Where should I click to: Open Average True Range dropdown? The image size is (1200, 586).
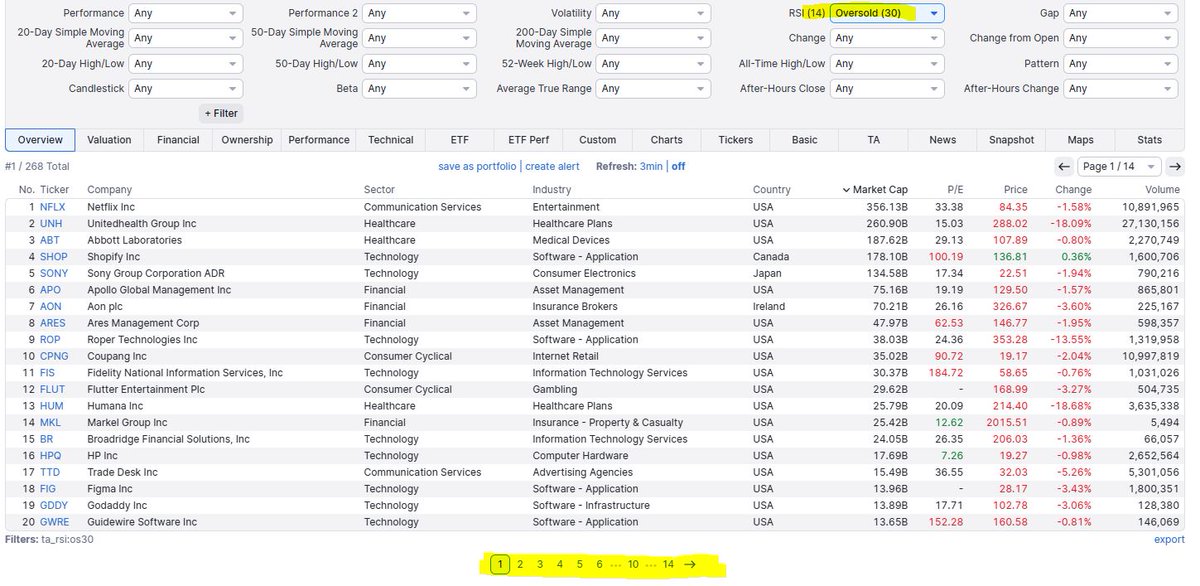(654, 88)
